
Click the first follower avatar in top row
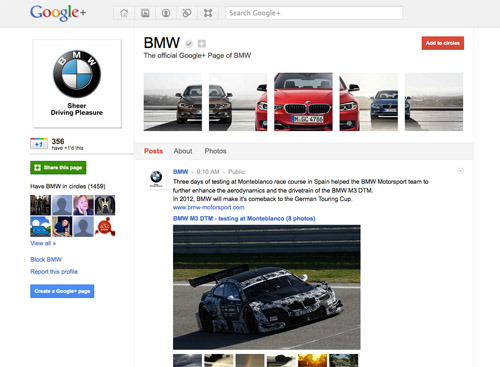click(40, 205)
